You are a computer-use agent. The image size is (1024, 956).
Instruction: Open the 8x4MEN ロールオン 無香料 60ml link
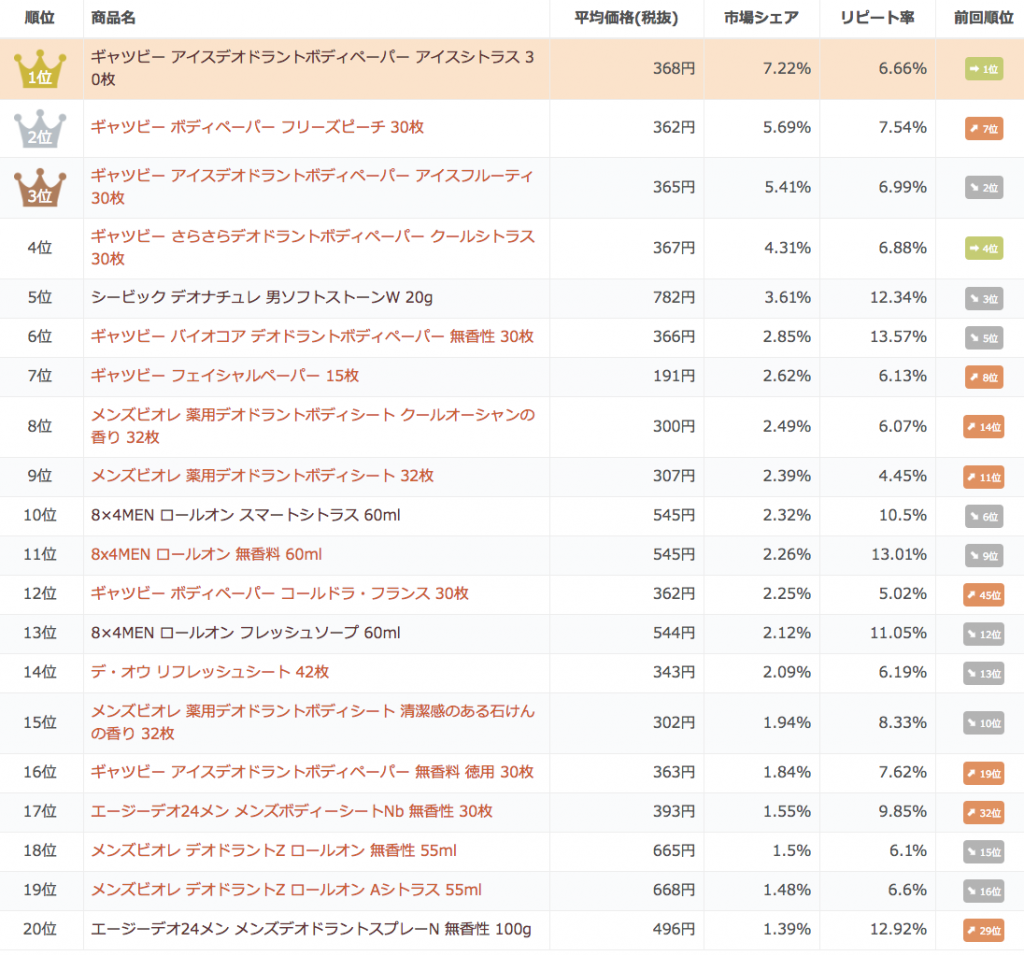206,554
